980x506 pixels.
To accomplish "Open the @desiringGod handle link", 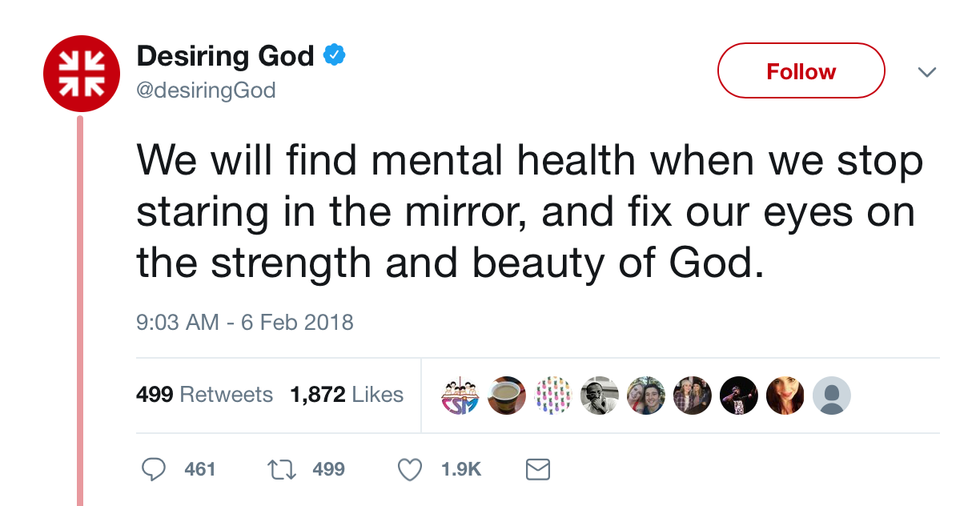I will point(205,91).
